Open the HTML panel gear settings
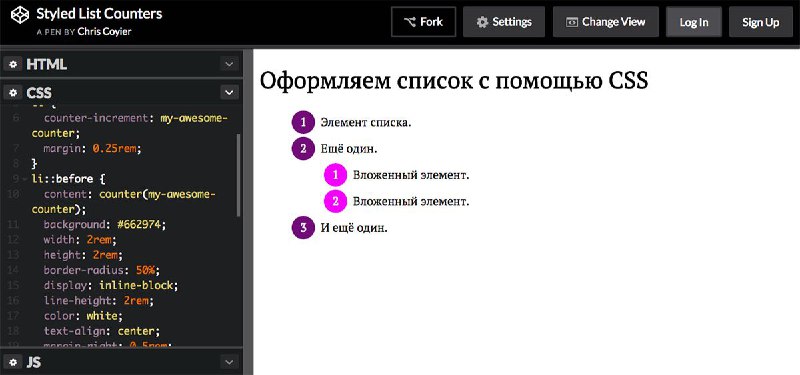The width and height of the screenshot is (800, 375). click(13, 64)
